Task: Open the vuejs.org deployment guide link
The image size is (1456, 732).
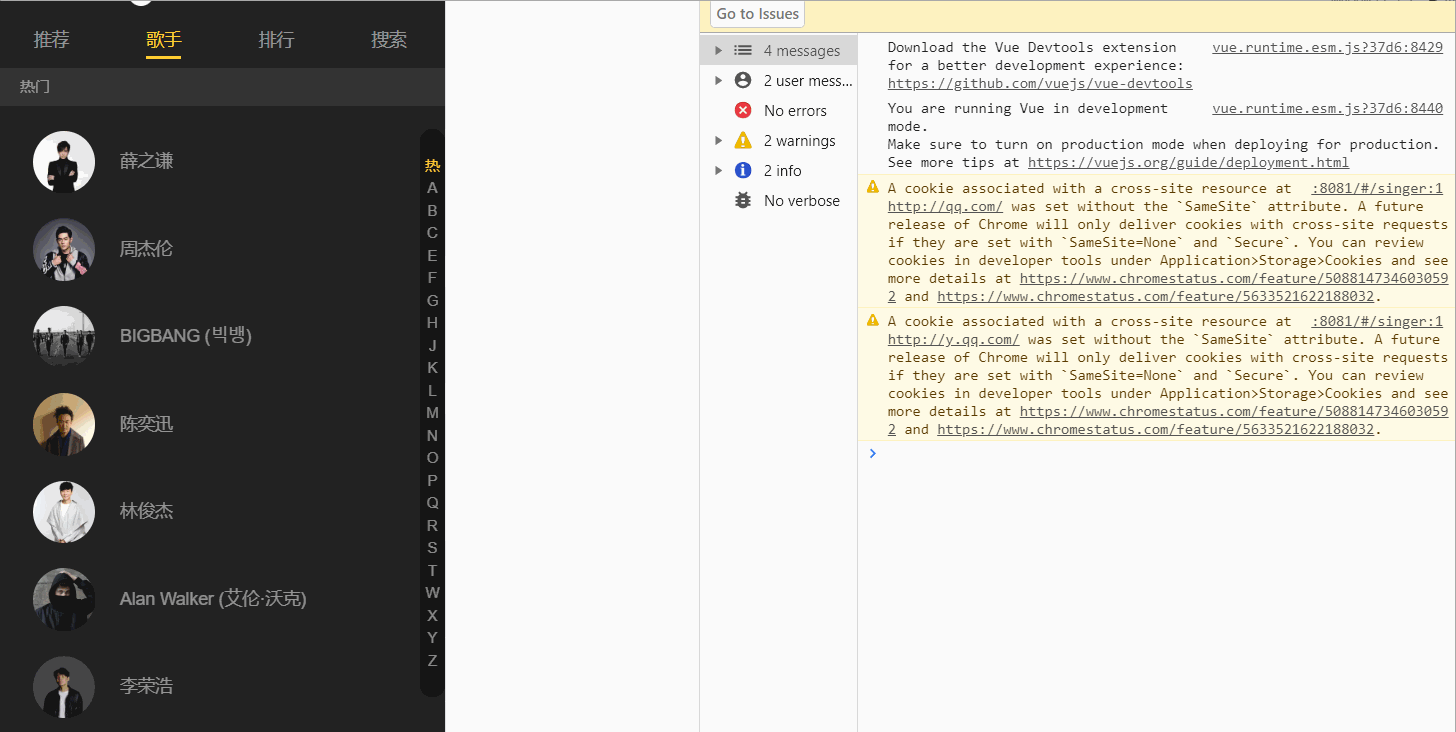Action: tap(1188, 162)
